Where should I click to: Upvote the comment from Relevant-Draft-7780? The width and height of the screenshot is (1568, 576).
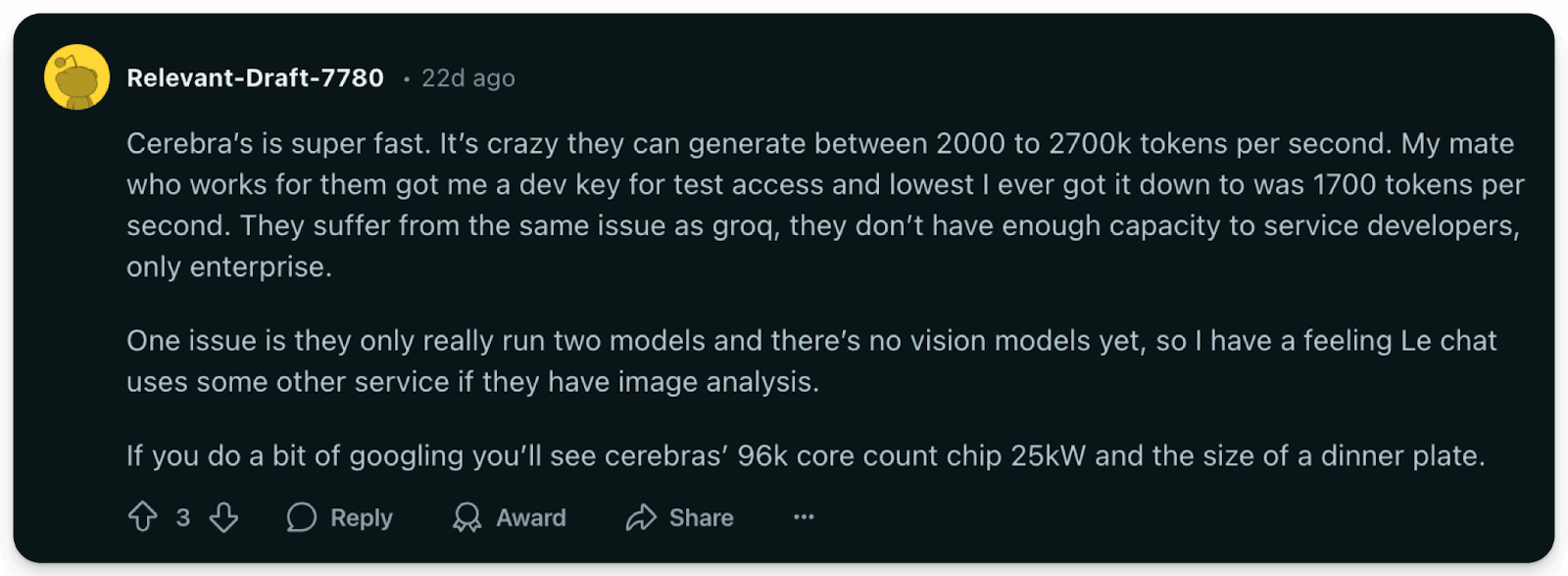[143, 517]
